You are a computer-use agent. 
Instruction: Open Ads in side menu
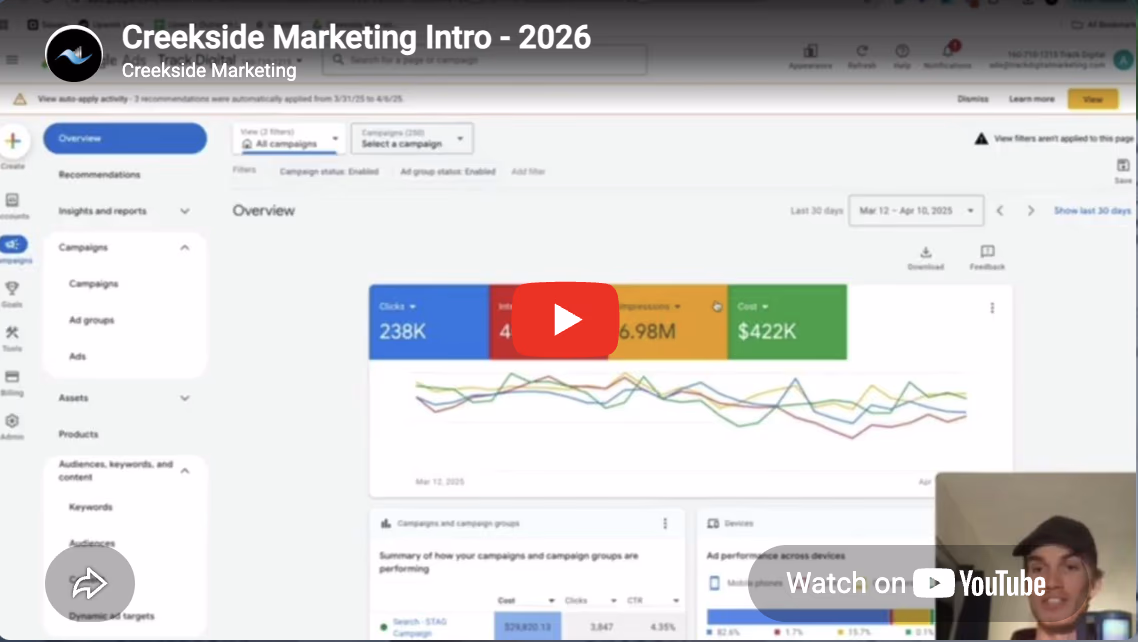(x=78, y=356)
